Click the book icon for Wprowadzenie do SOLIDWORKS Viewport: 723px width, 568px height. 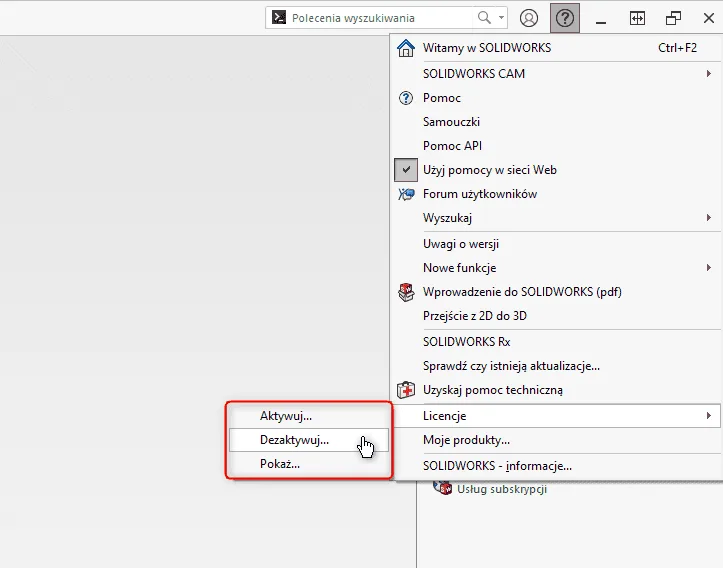pos(406,292)
